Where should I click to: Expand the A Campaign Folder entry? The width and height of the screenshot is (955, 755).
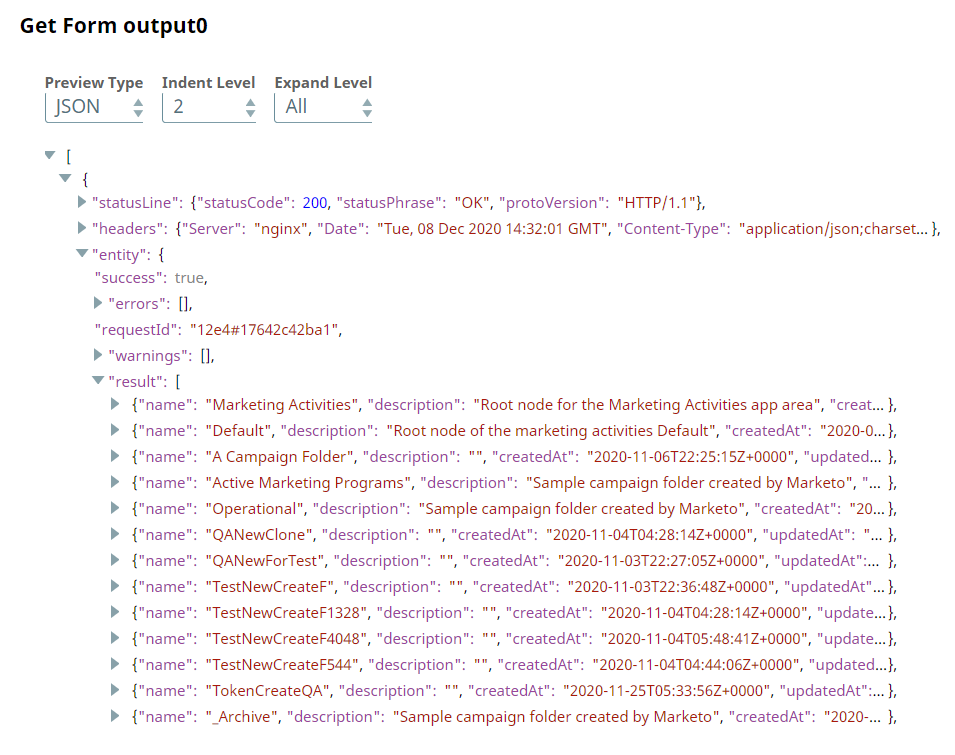click(115, 456)
